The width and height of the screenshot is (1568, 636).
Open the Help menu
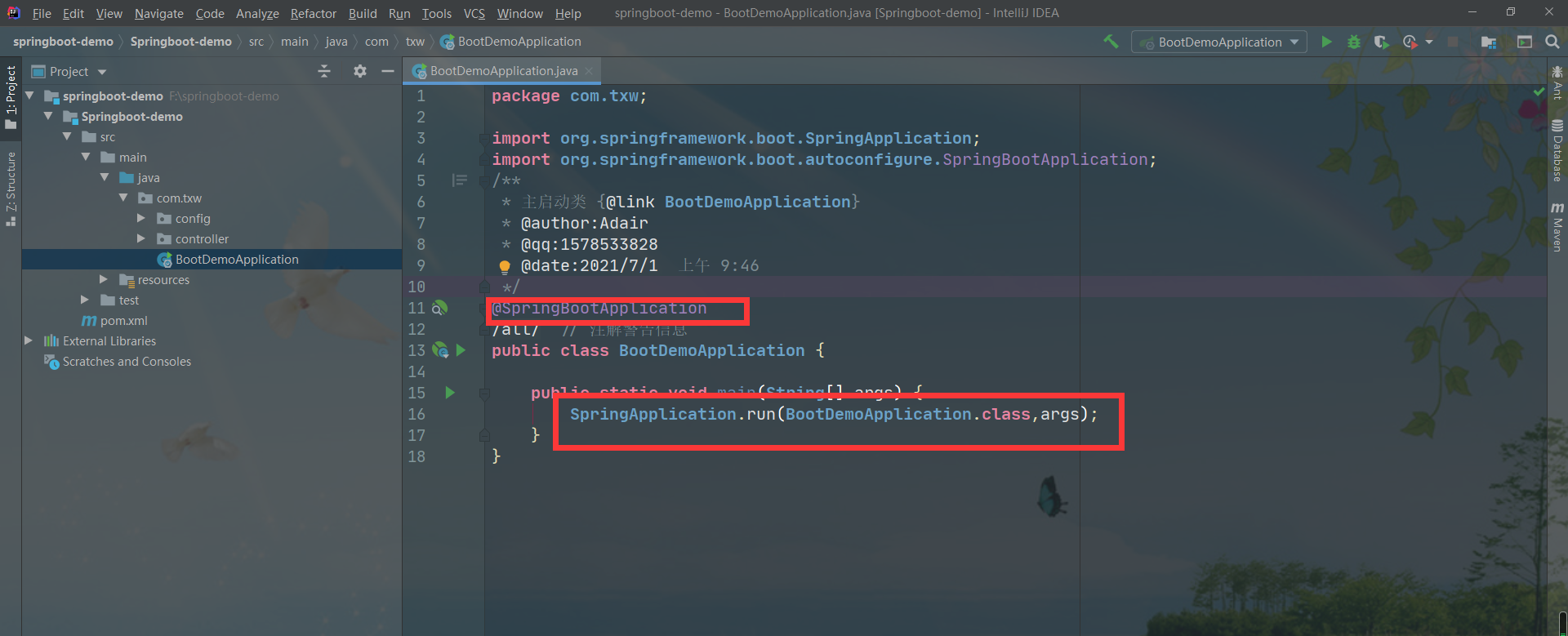click(x=568, y=13)
